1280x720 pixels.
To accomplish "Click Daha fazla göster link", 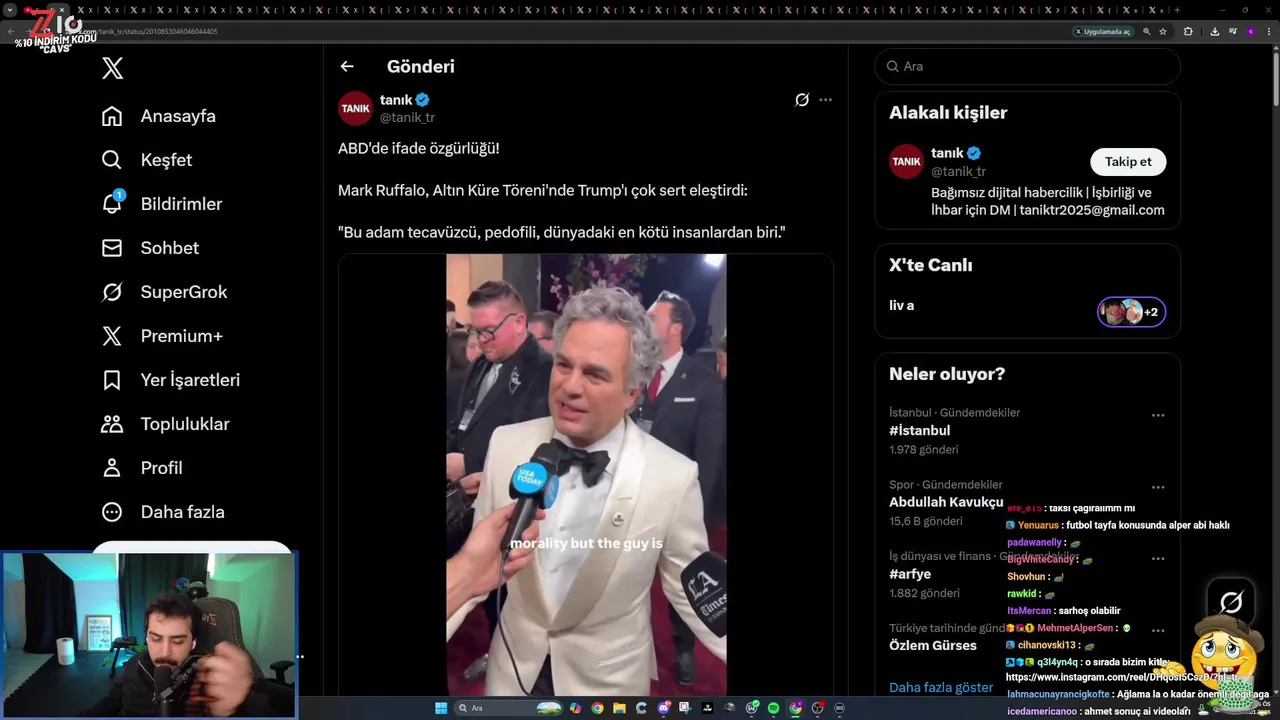I will coord(941,687).
